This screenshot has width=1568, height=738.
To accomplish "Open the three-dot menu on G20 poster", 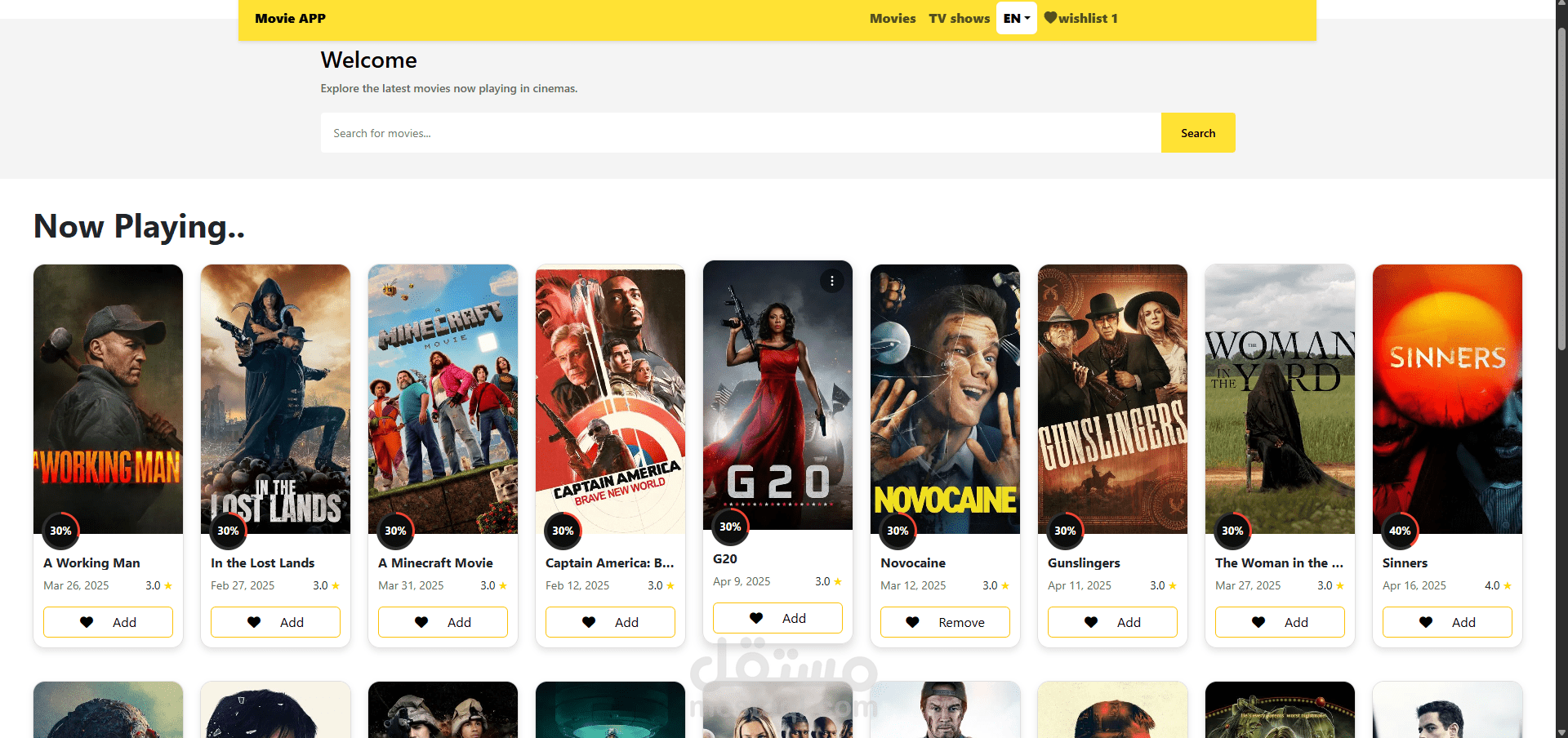I will (x=831, y=281).
